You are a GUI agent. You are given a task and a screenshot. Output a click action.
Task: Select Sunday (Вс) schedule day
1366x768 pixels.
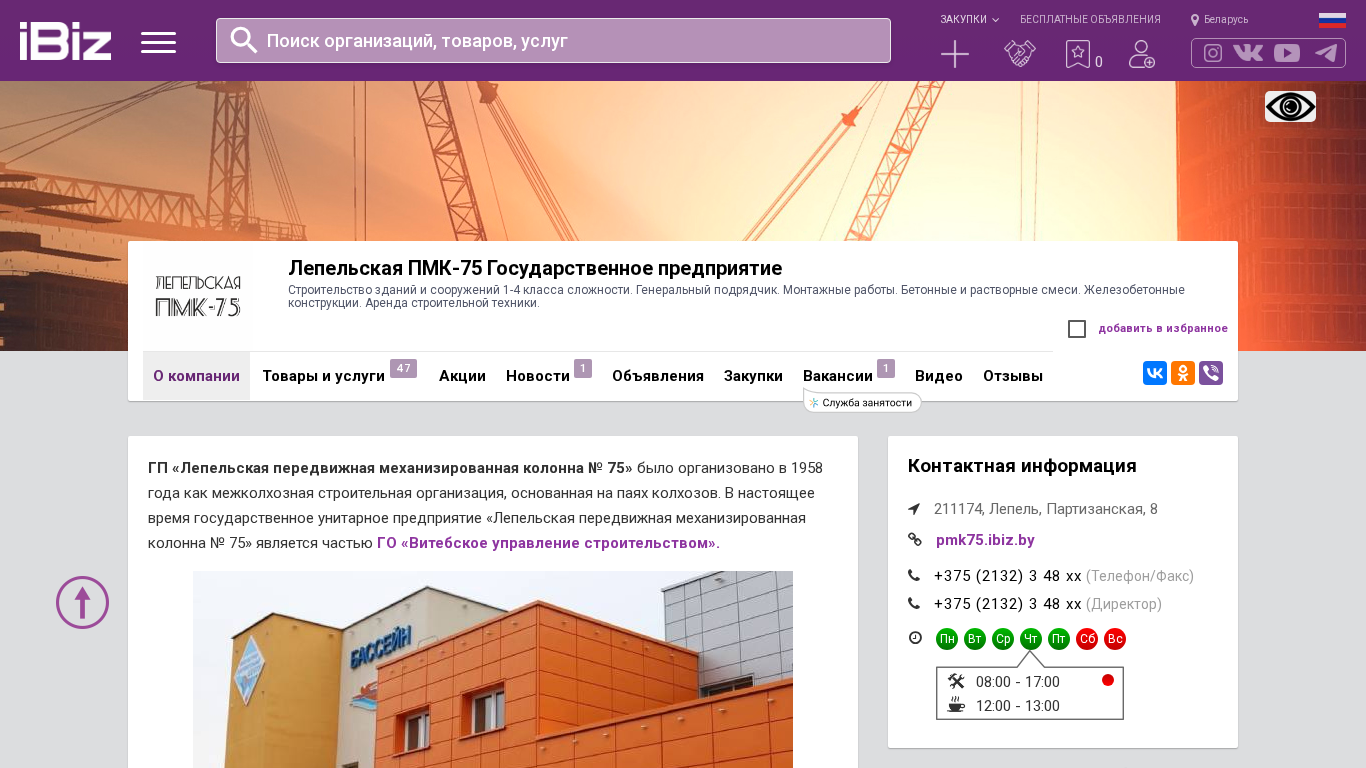tap(1115, 639)
